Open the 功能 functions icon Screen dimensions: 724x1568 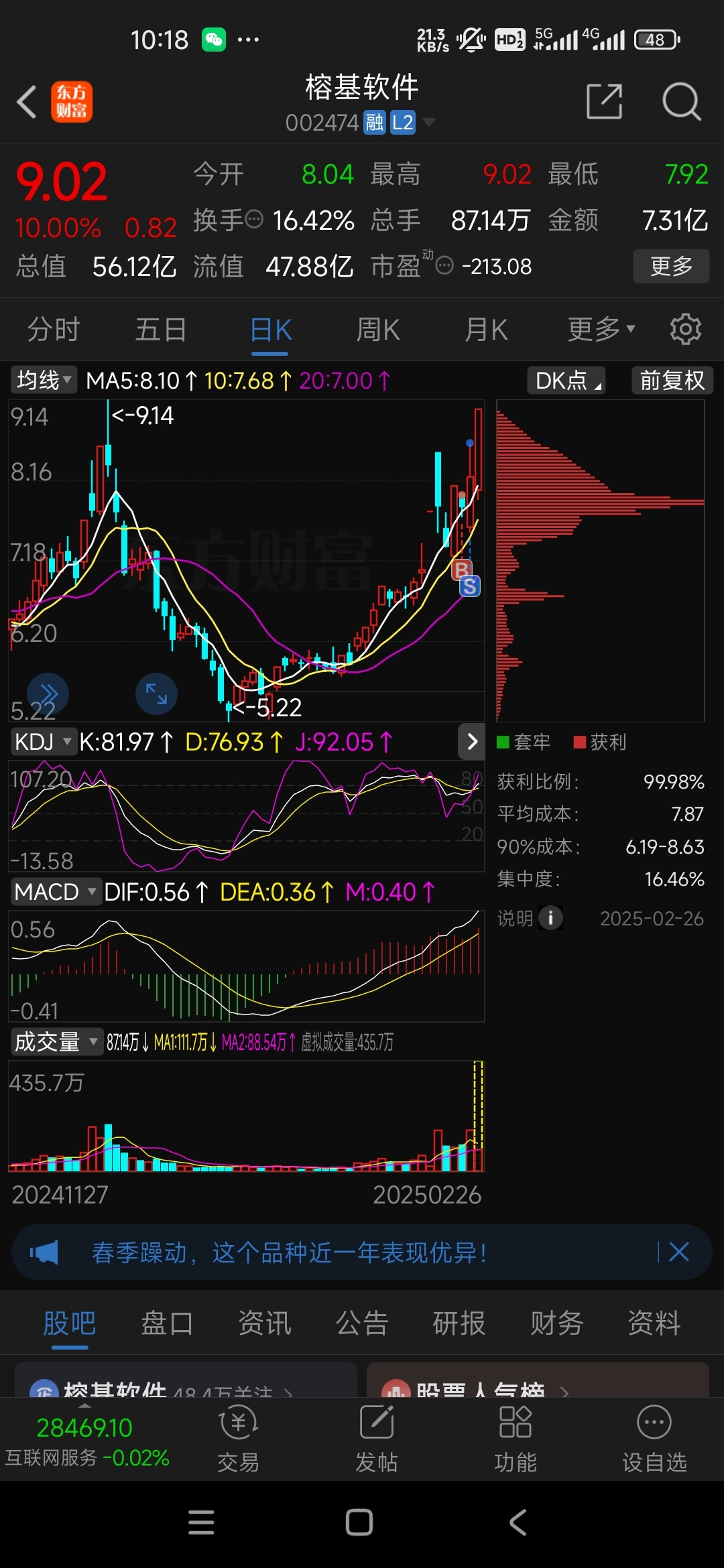pyautogui.click(x=516, y=1438)
